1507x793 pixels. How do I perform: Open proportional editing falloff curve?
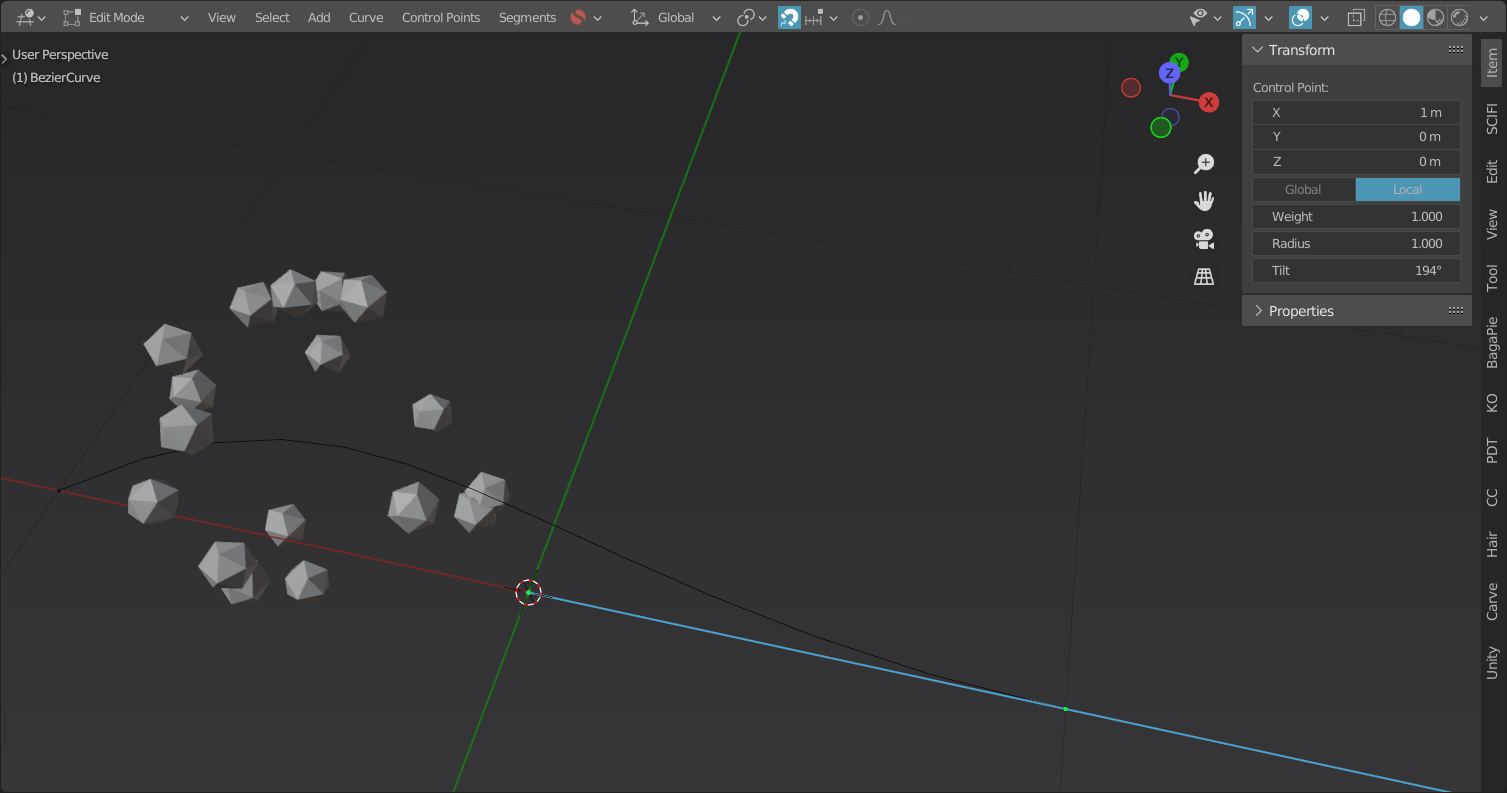coord(887,17)
